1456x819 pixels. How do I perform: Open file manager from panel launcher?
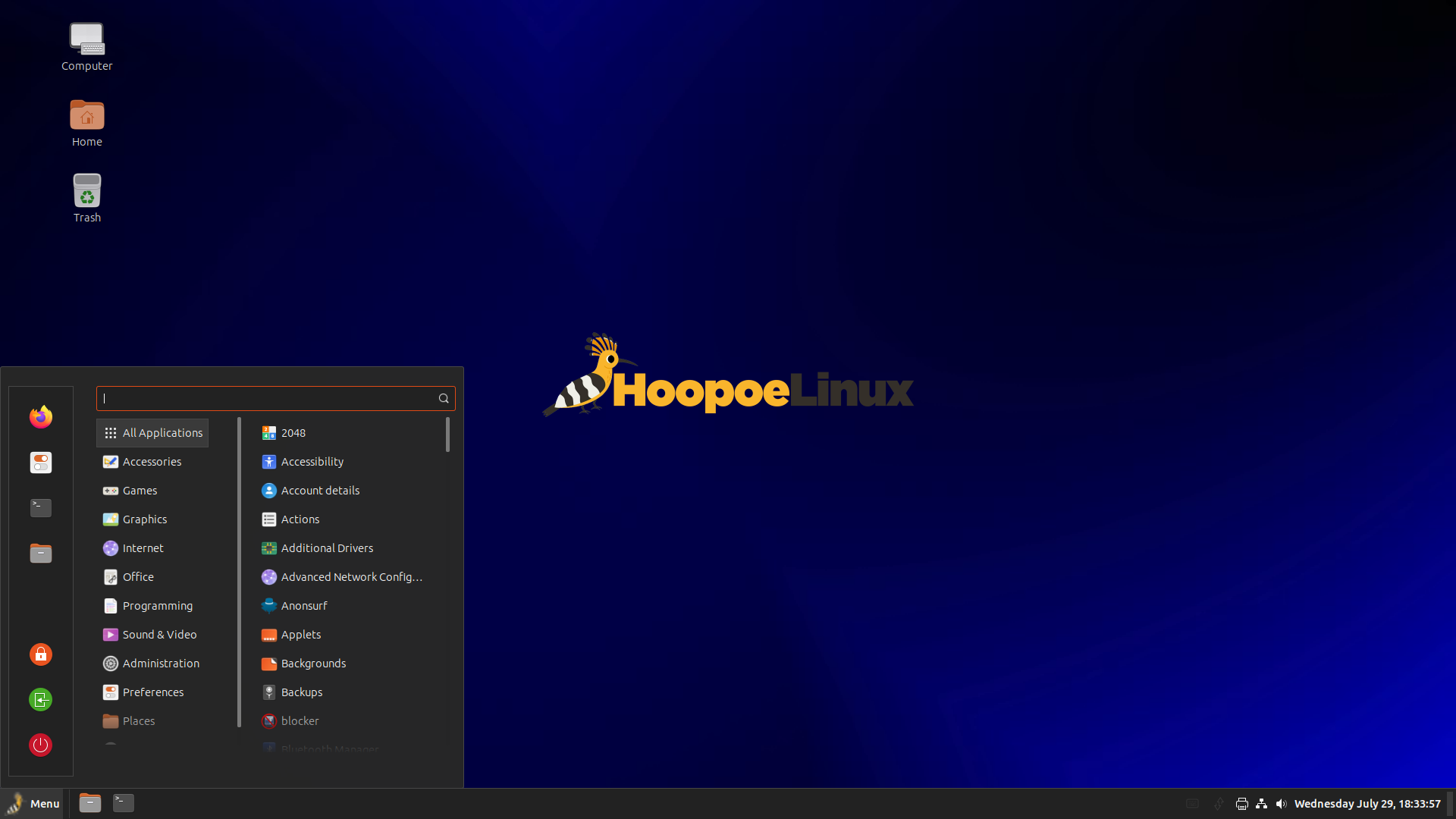(x=90, y=803)
